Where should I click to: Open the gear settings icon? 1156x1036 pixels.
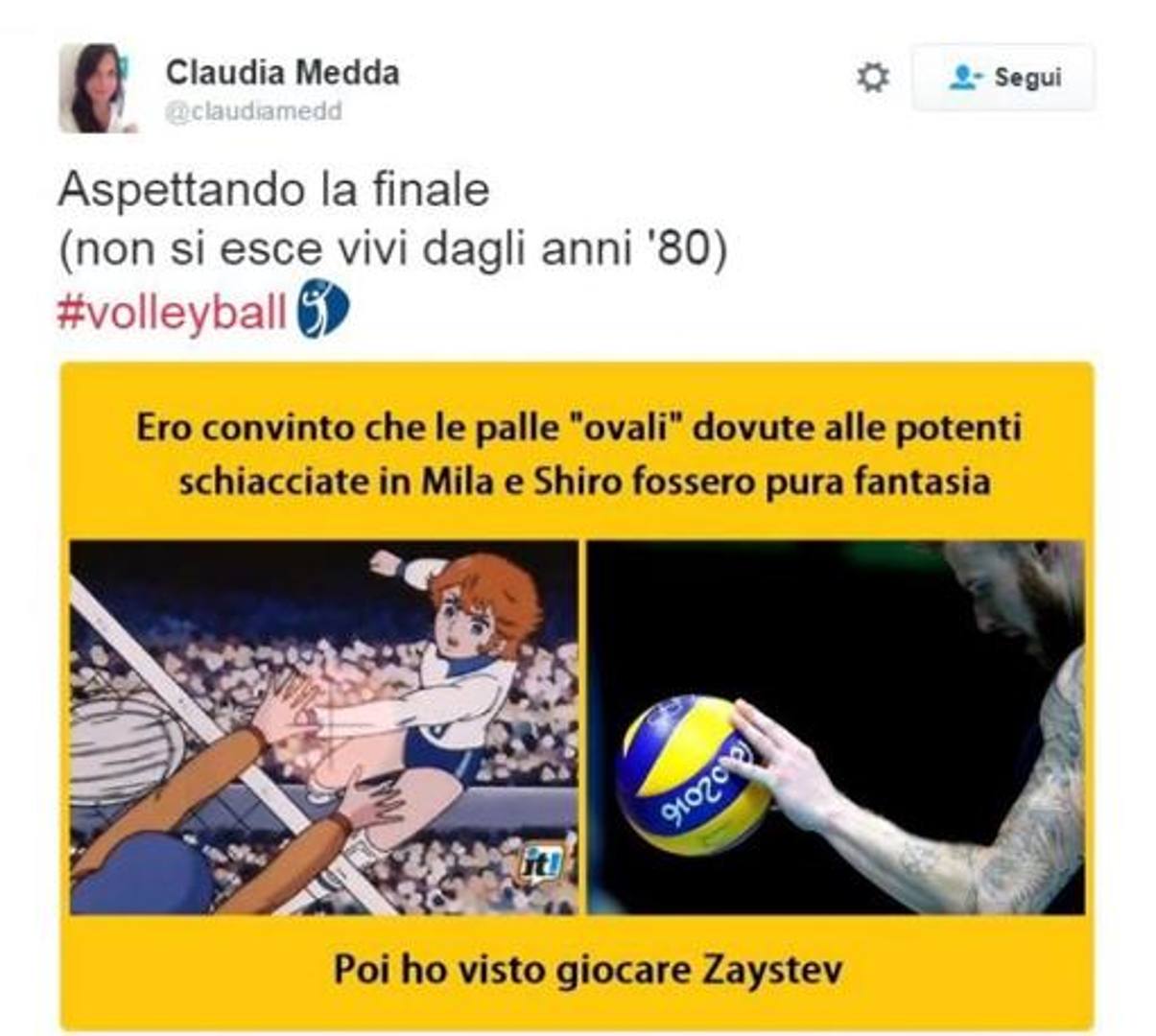(872, 77)
